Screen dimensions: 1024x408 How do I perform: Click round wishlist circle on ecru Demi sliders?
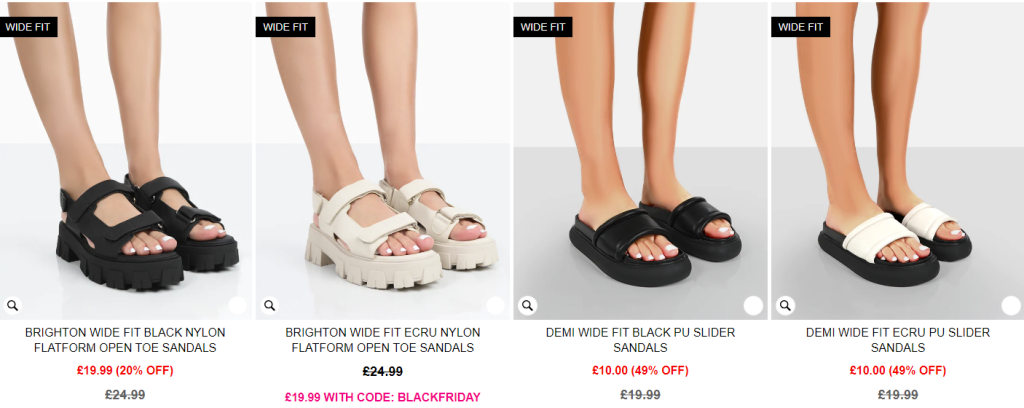1011,305
